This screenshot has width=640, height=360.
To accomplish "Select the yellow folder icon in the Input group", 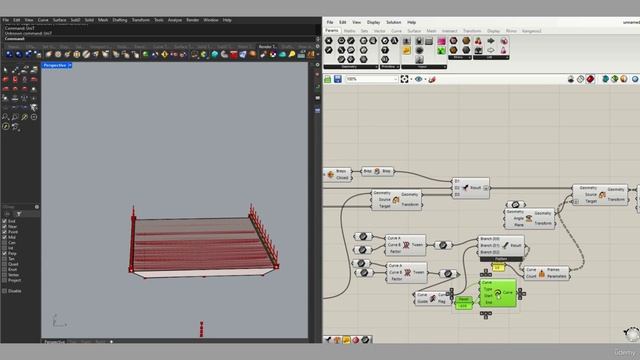I will click(407, 51).
